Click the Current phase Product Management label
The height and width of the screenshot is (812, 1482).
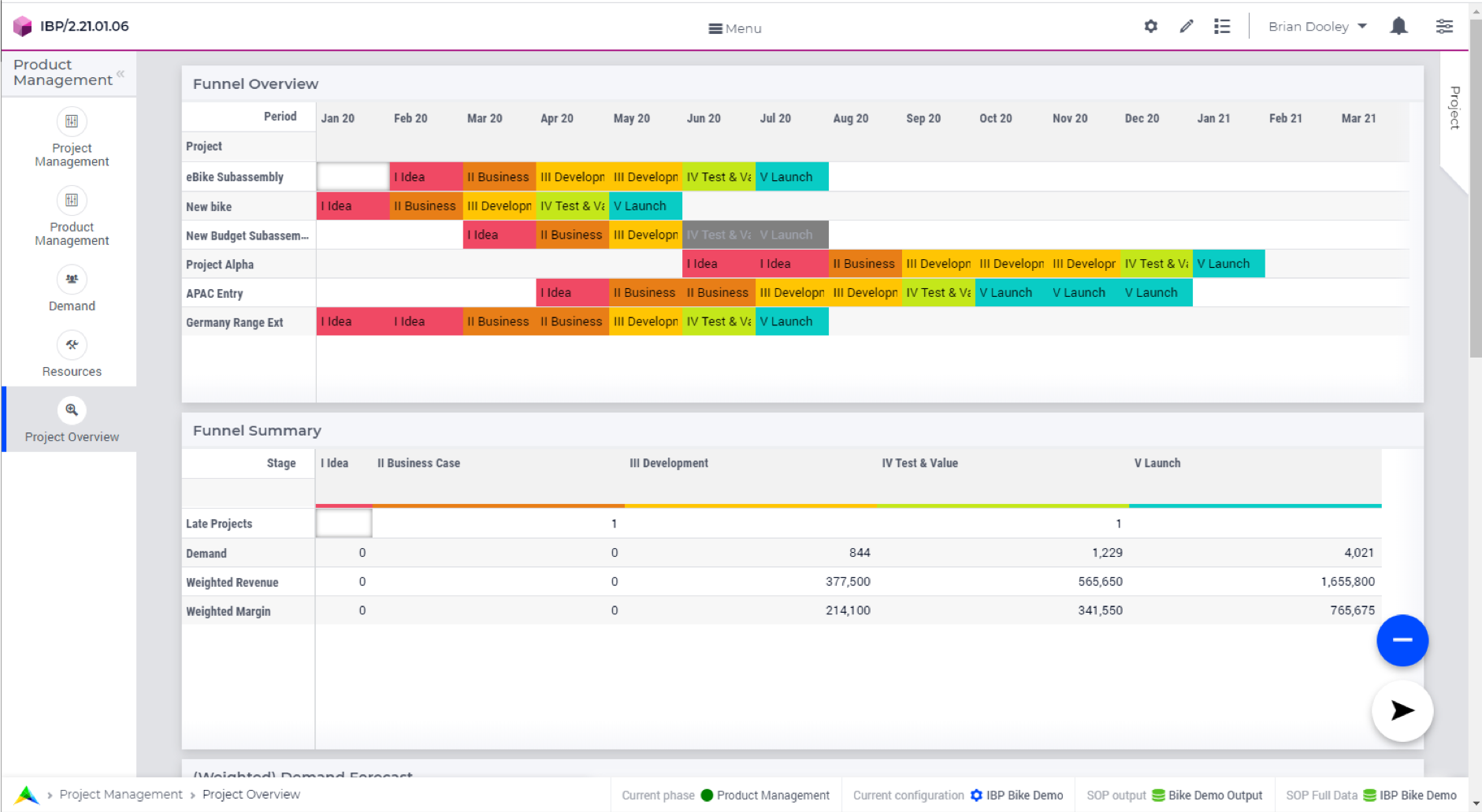click(x=725, y=795)
